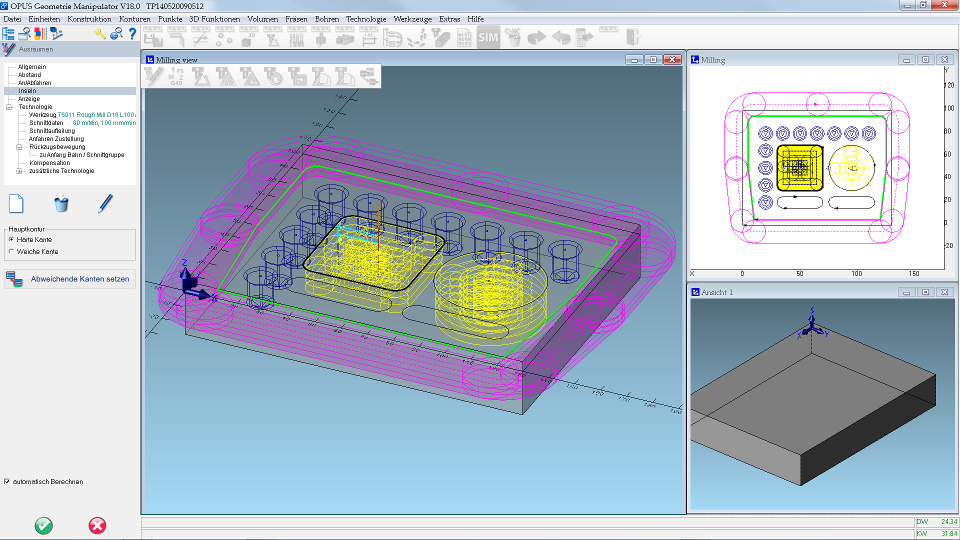This screenshot has width=960, height=540.
Task: Select the Inseln tree row
Action: [70, 91]
